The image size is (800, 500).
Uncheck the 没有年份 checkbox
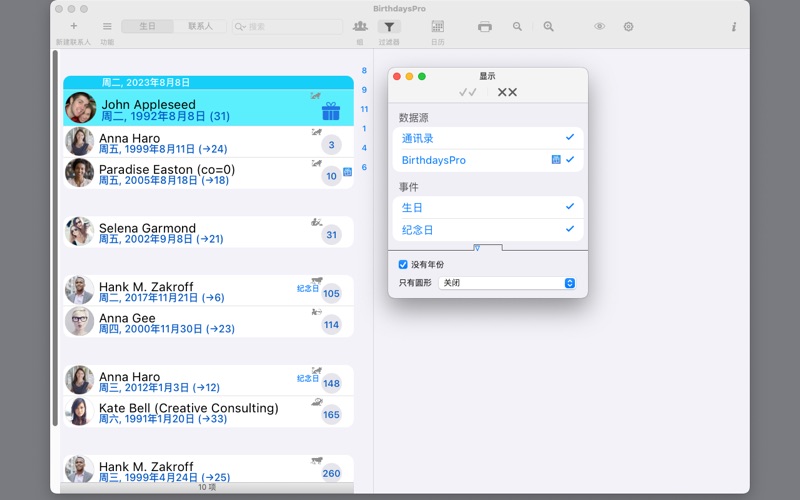[403, 265]
